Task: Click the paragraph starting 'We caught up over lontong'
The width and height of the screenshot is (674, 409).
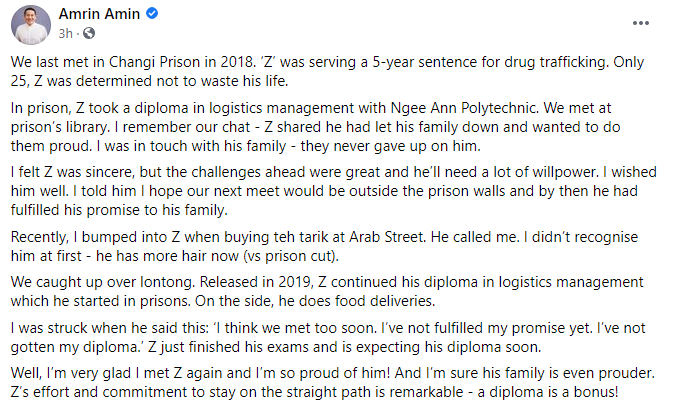Action: point(330,302)
